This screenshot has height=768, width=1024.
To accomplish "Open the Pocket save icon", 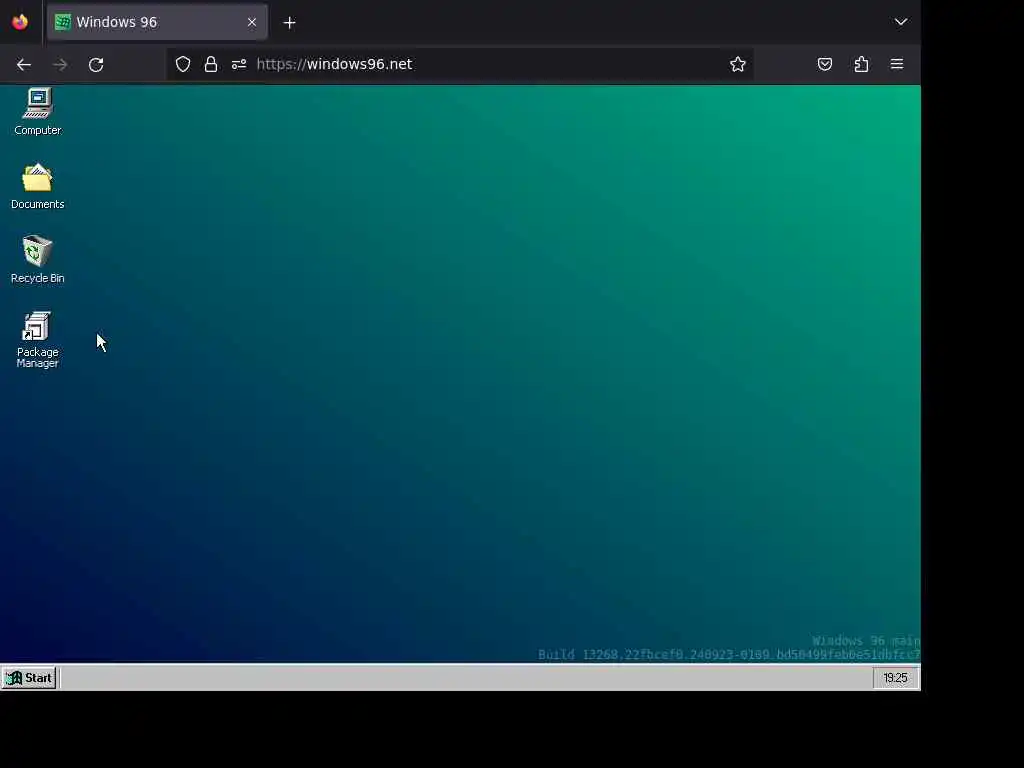I will (x=825, y=64).
